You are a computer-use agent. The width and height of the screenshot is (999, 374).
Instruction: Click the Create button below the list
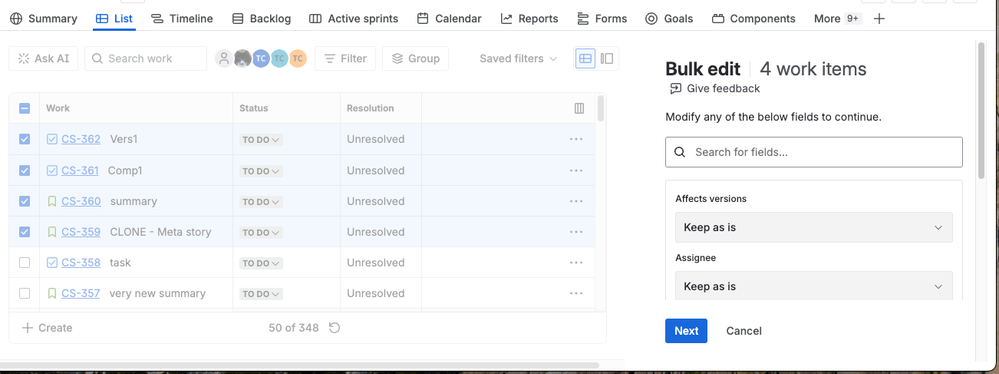point(47,327)
